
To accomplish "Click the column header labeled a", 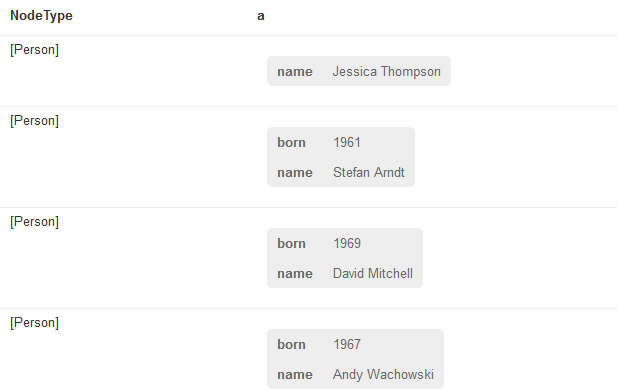I will [x=260, y=16].
